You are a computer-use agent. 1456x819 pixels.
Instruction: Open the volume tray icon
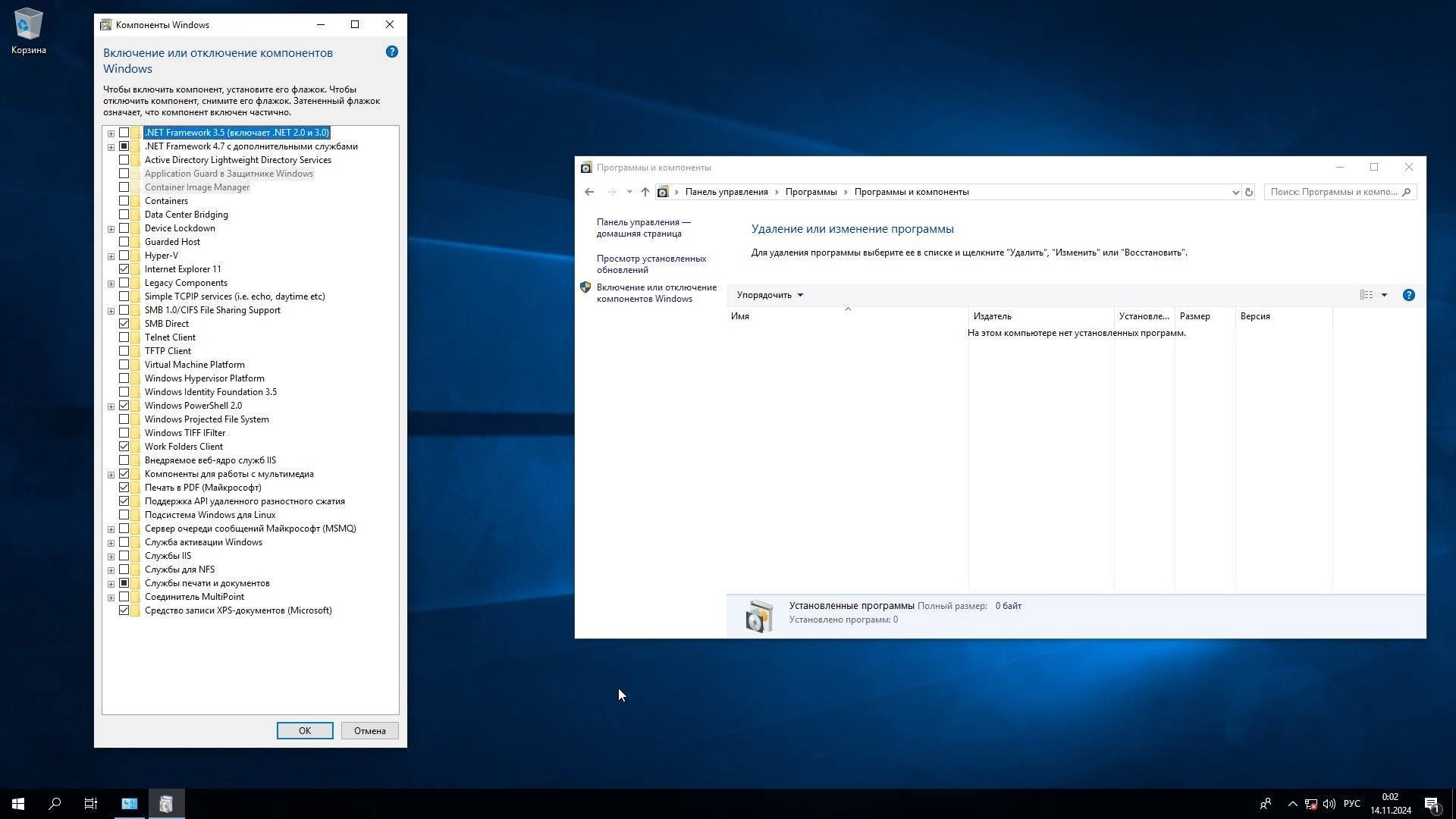(1329, 804)
